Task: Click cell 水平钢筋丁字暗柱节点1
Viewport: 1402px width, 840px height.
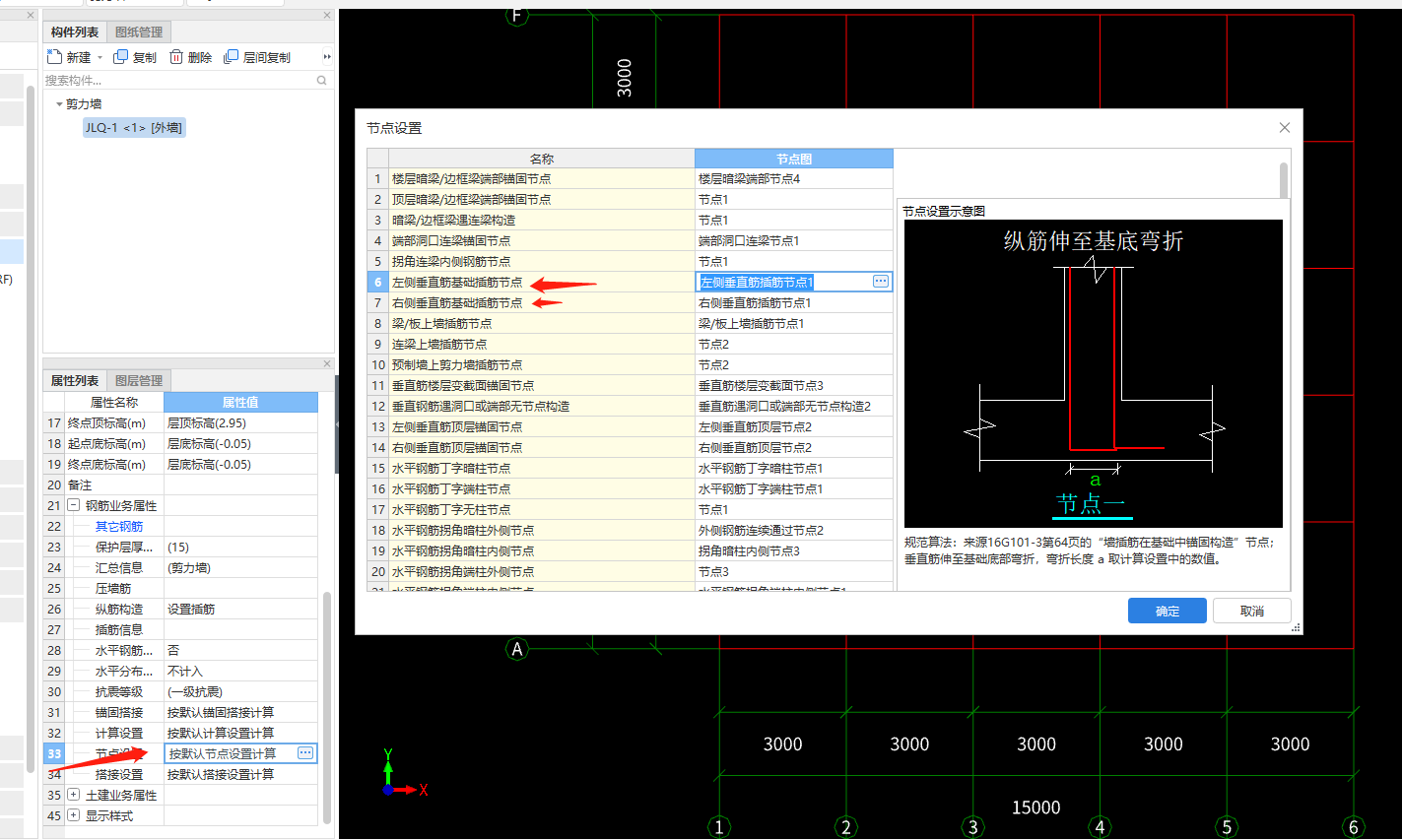Action: click(x=794, y=469)
